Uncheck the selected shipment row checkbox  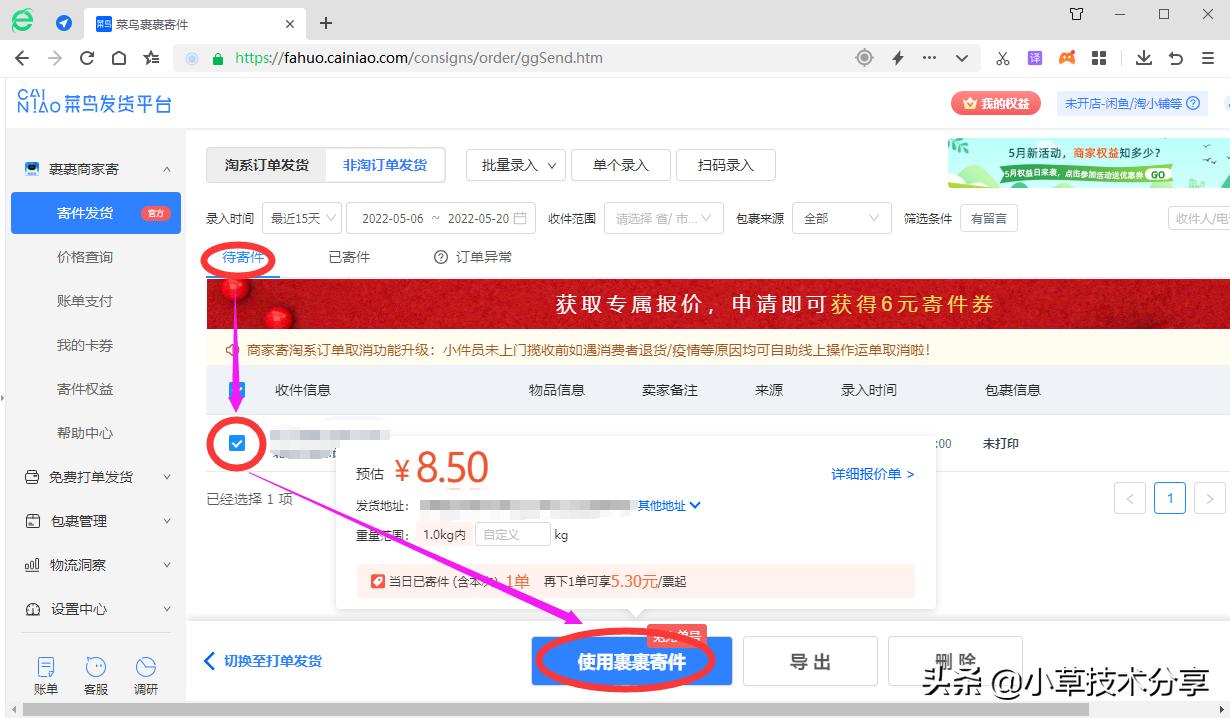[235, 443]
